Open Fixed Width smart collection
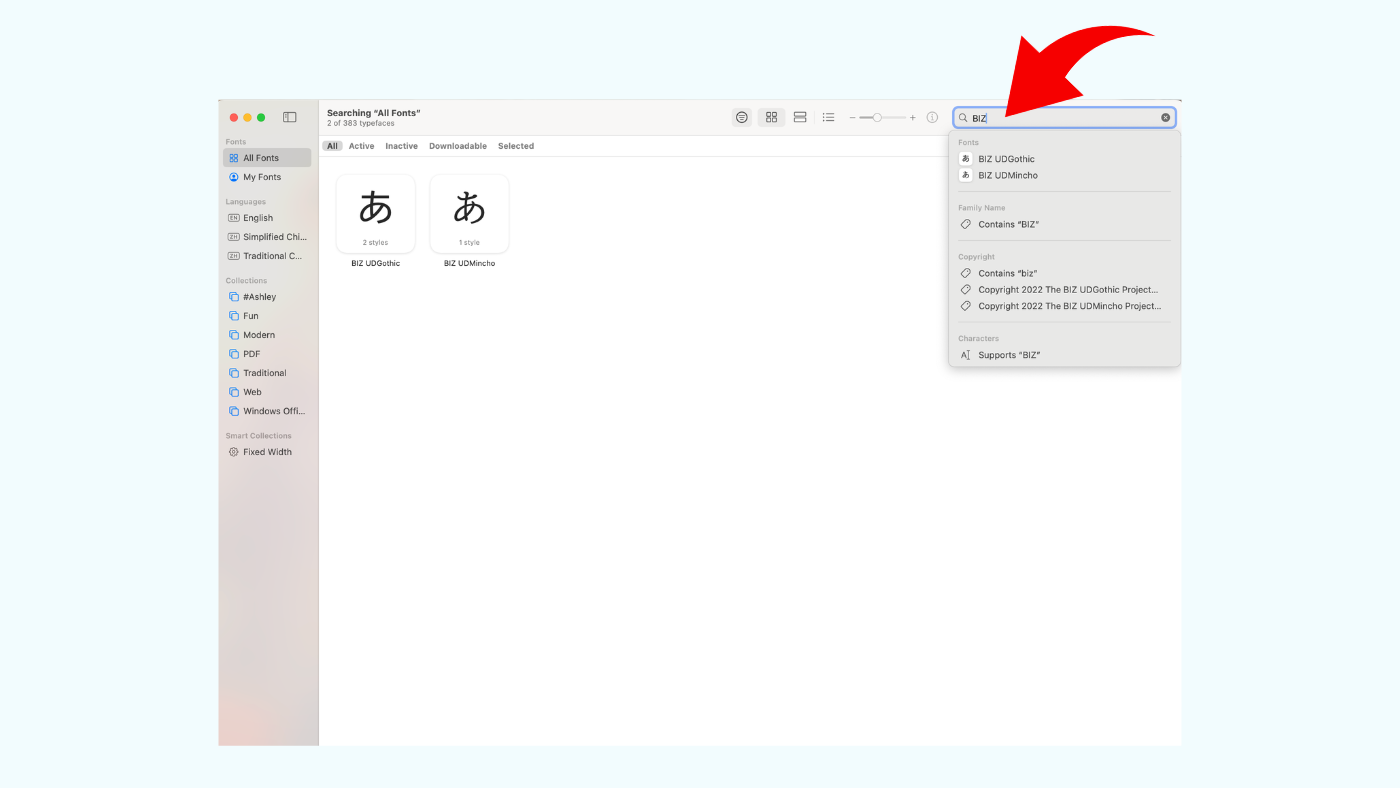Viewport: 1400px width, 788px height. [x=267, y=452]
